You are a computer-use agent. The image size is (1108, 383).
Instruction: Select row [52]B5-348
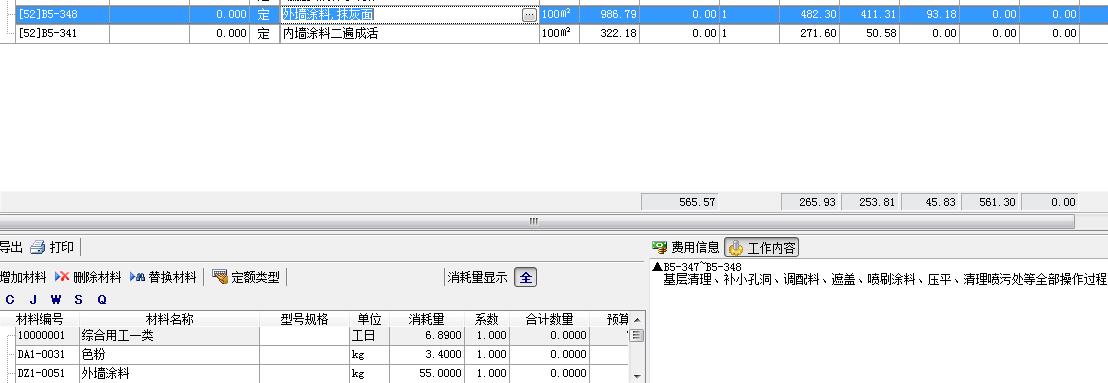tap(554, 15)
